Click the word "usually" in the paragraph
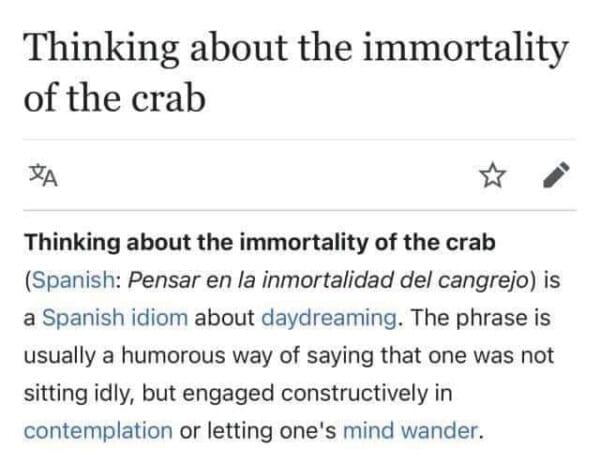This screenshot has height=463, width=600. click(55, 356)
